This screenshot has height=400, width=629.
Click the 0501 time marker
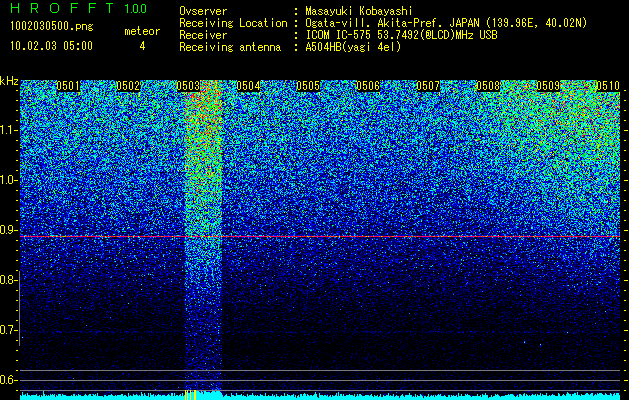(x=68, y=86)
